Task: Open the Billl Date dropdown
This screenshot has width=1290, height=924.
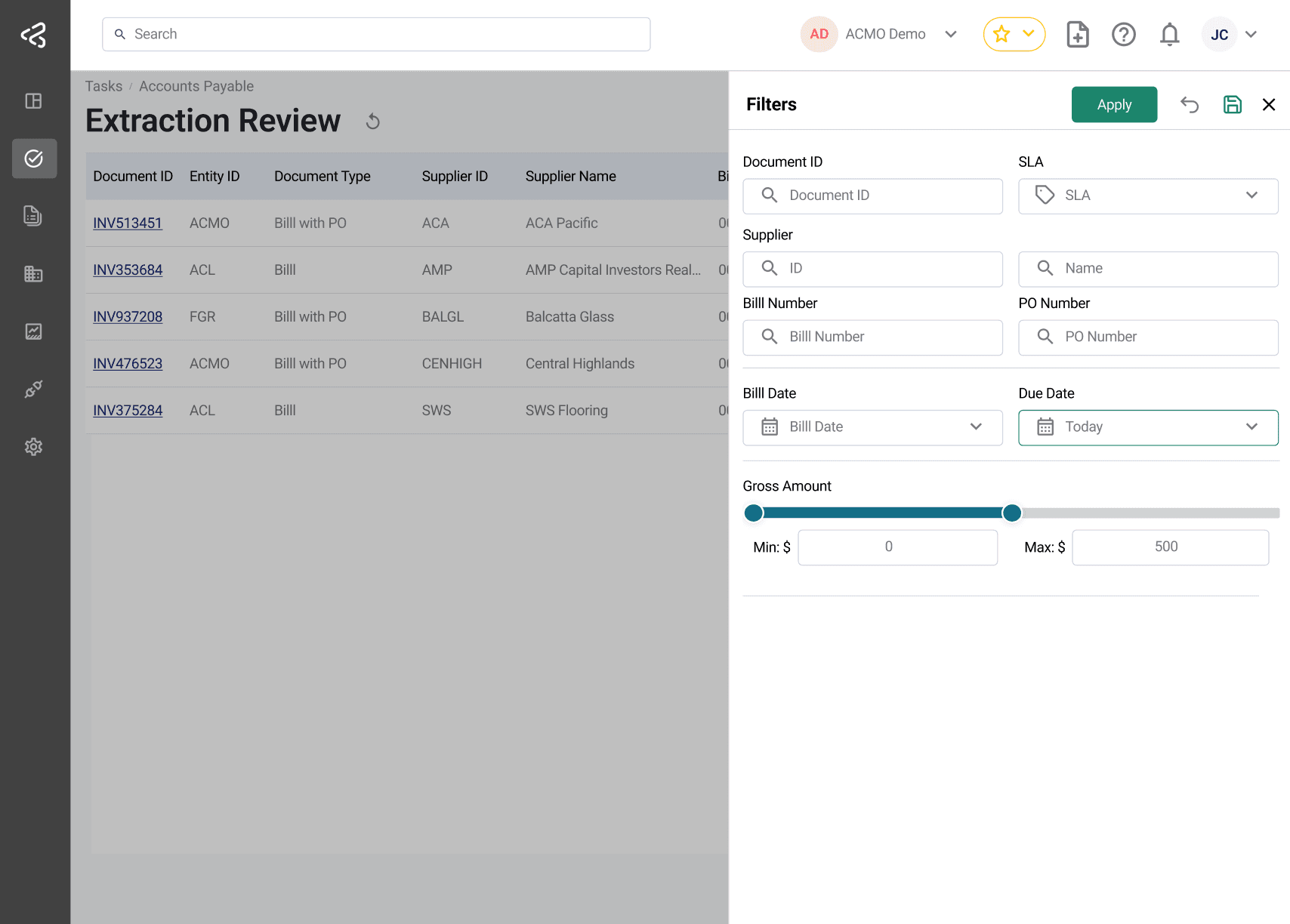Action: click(x=872, y=427)
